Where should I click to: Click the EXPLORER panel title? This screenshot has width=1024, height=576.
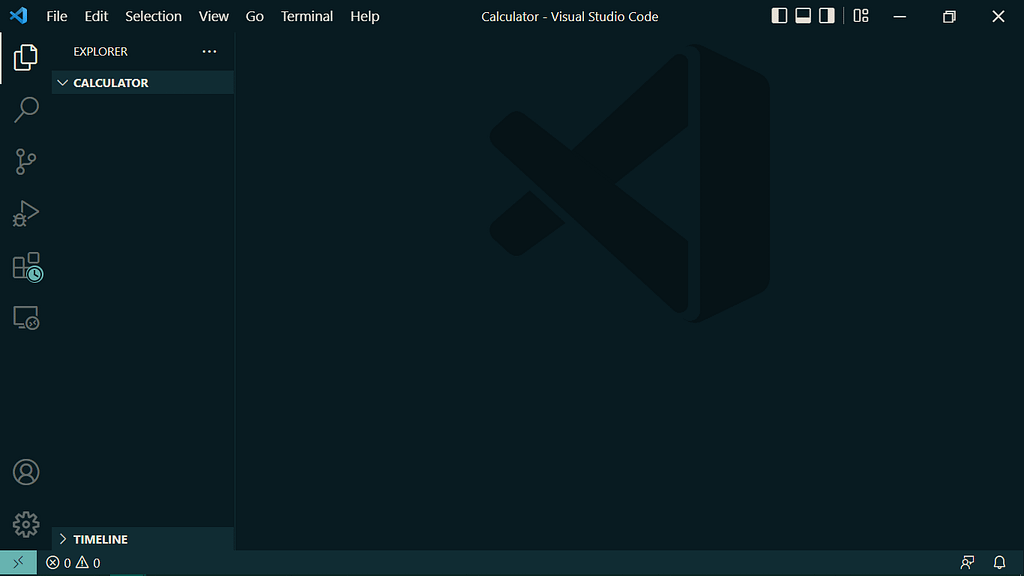click(101, 51)
